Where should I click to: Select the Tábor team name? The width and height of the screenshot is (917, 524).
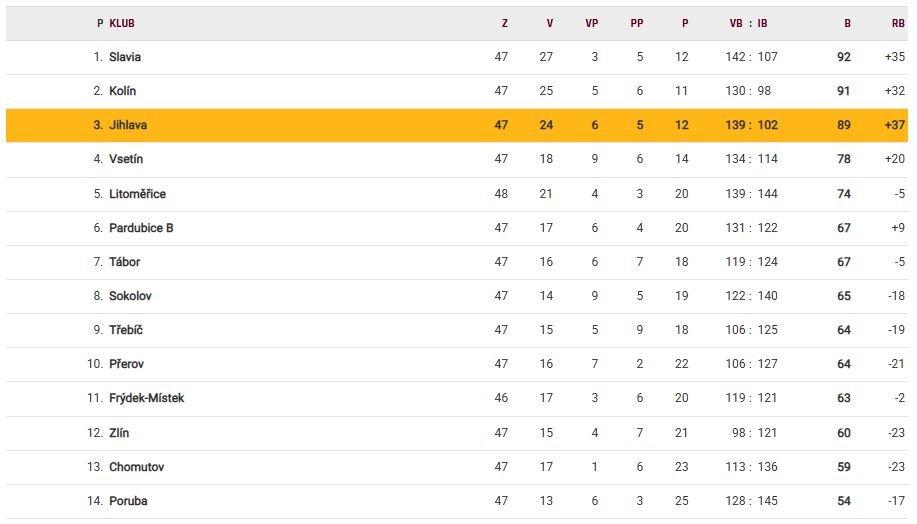[125, 262]
